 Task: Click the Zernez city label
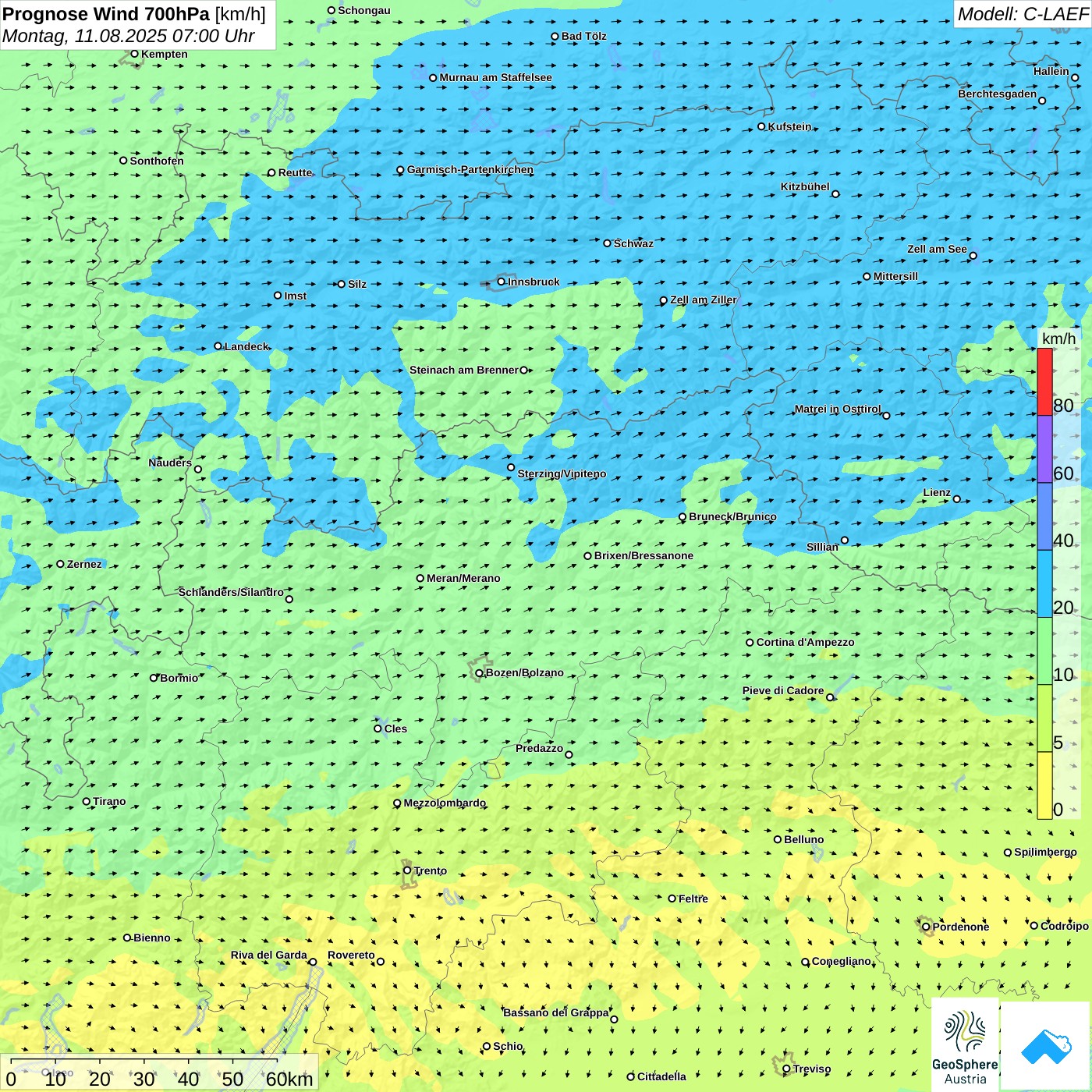pyautogui.click(x=84, y=564)
